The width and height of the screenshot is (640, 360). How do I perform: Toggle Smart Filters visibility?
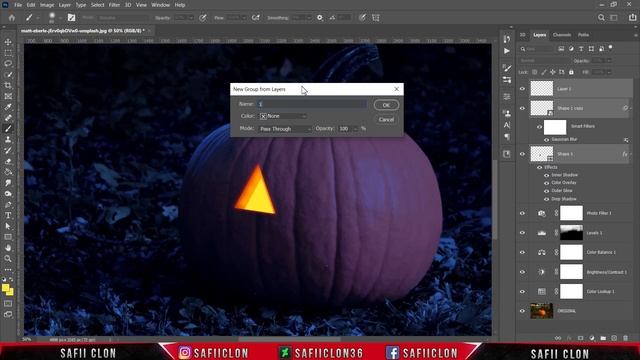tap(539, 127)
